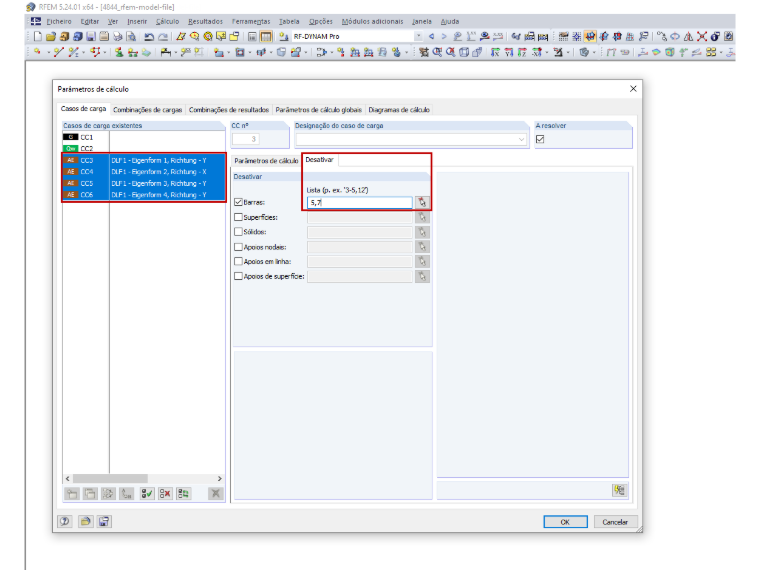Click the X-direction view icon
Image resolution: width=760 pixels, height=570 pixels.
coord(495,52)
